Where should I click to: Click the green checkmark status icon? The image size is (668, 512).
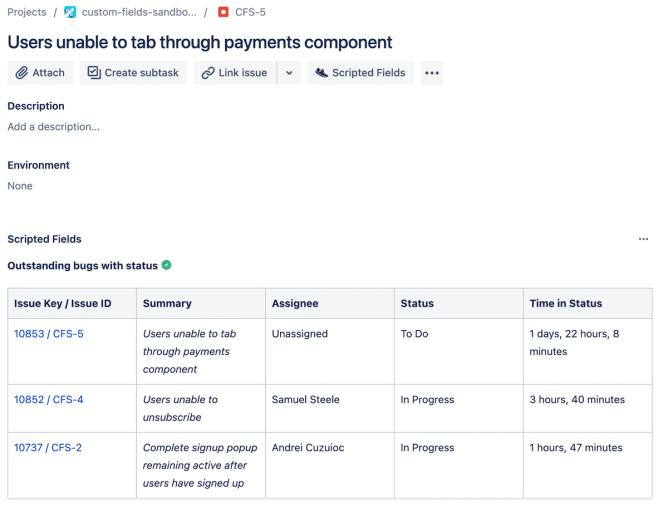point(167,265)
